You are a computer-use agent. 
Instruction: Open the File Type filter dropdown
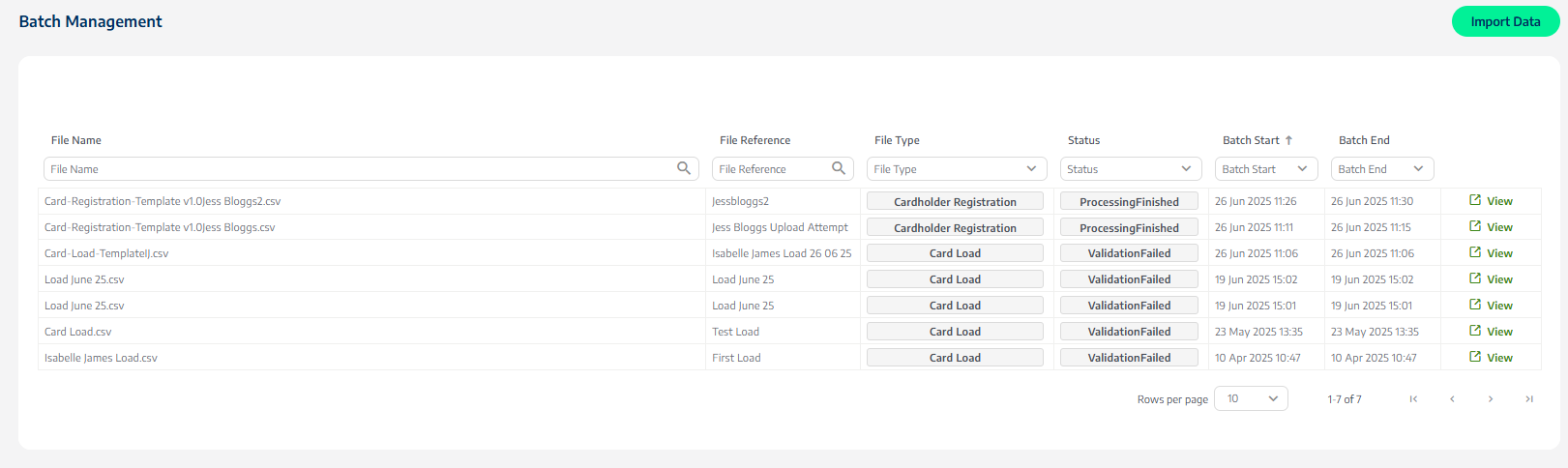(957, 168)
